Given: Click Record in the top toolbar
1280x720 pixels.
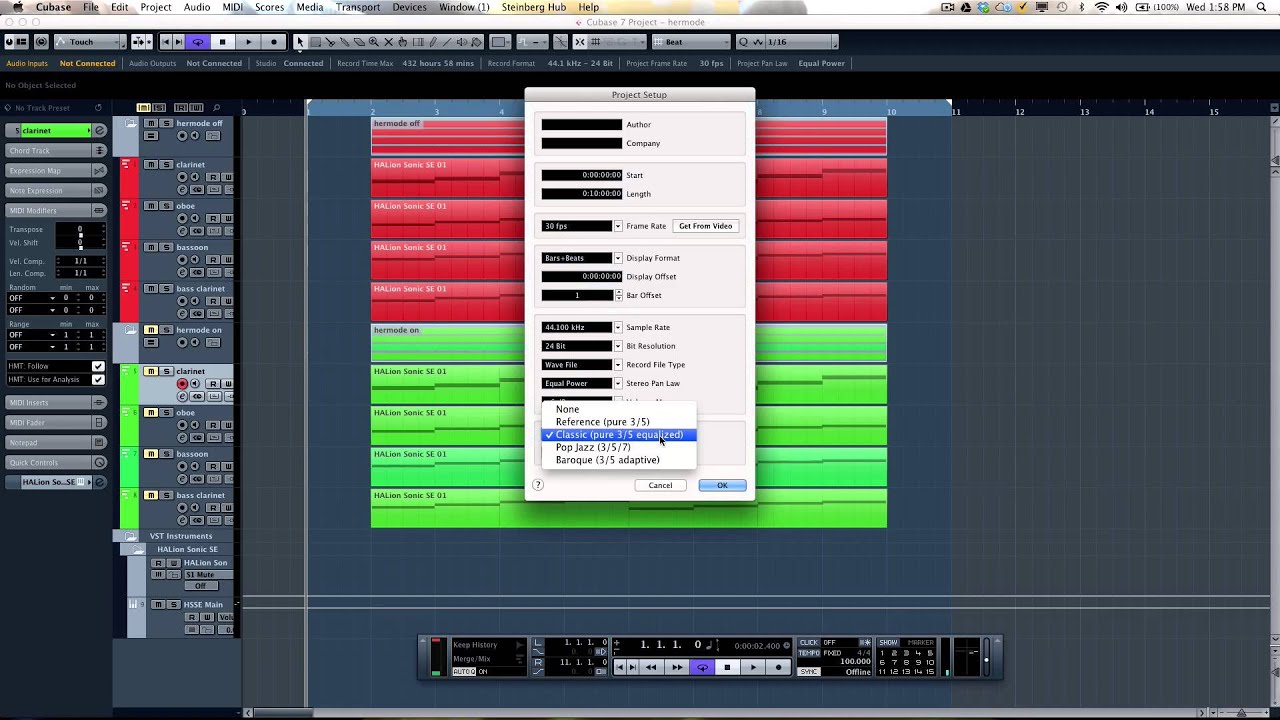Looking at the screenshot, I should tap(274, 42).
